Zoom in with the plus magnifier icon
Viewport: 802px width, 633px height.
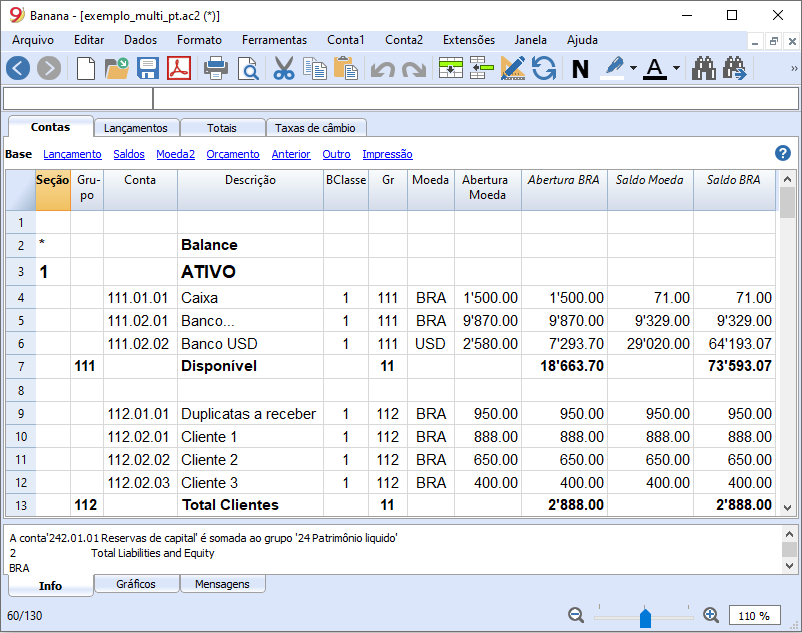pyautogui.click(x=711, y=615)
